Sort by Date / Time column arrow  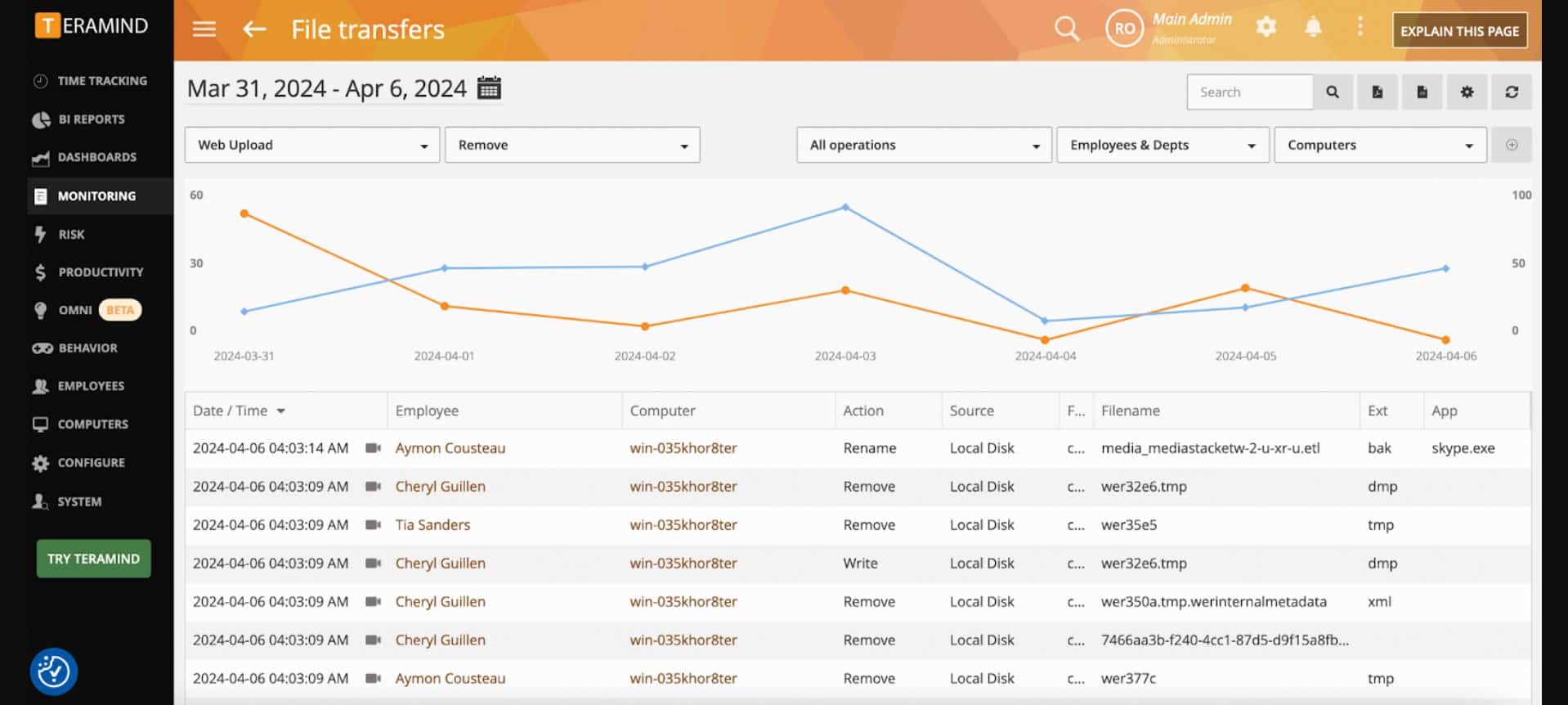(x=280, y=411)
